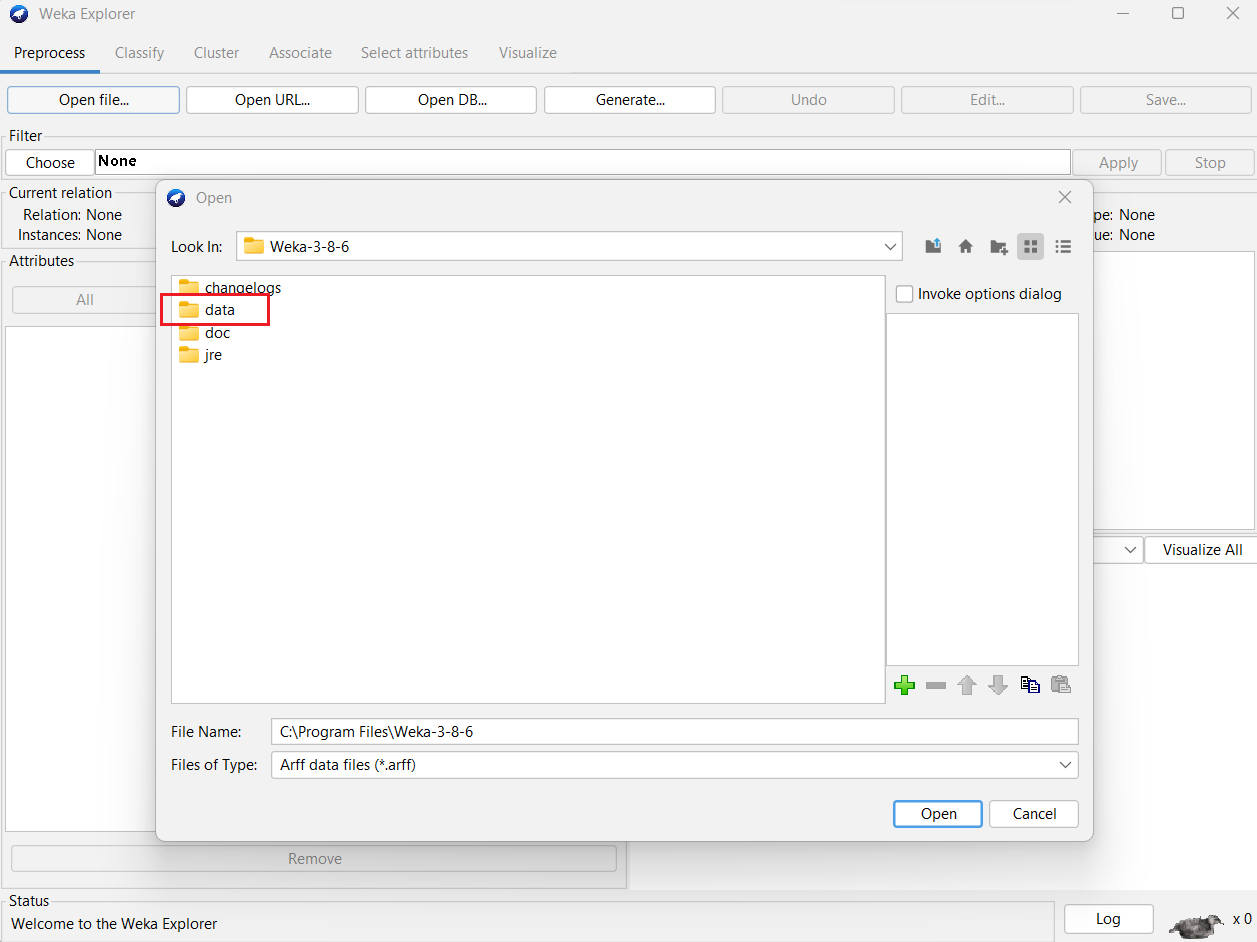Click the filter text field showing None
The height and width of the screenshot is (942, 1257).
coord(583,162)
